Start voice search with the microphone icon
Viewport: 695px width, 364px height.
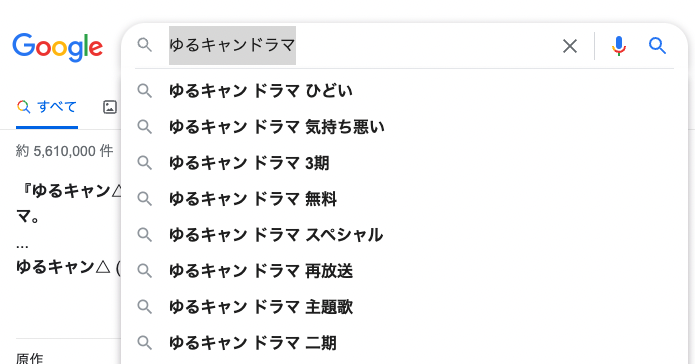(619, 46)
